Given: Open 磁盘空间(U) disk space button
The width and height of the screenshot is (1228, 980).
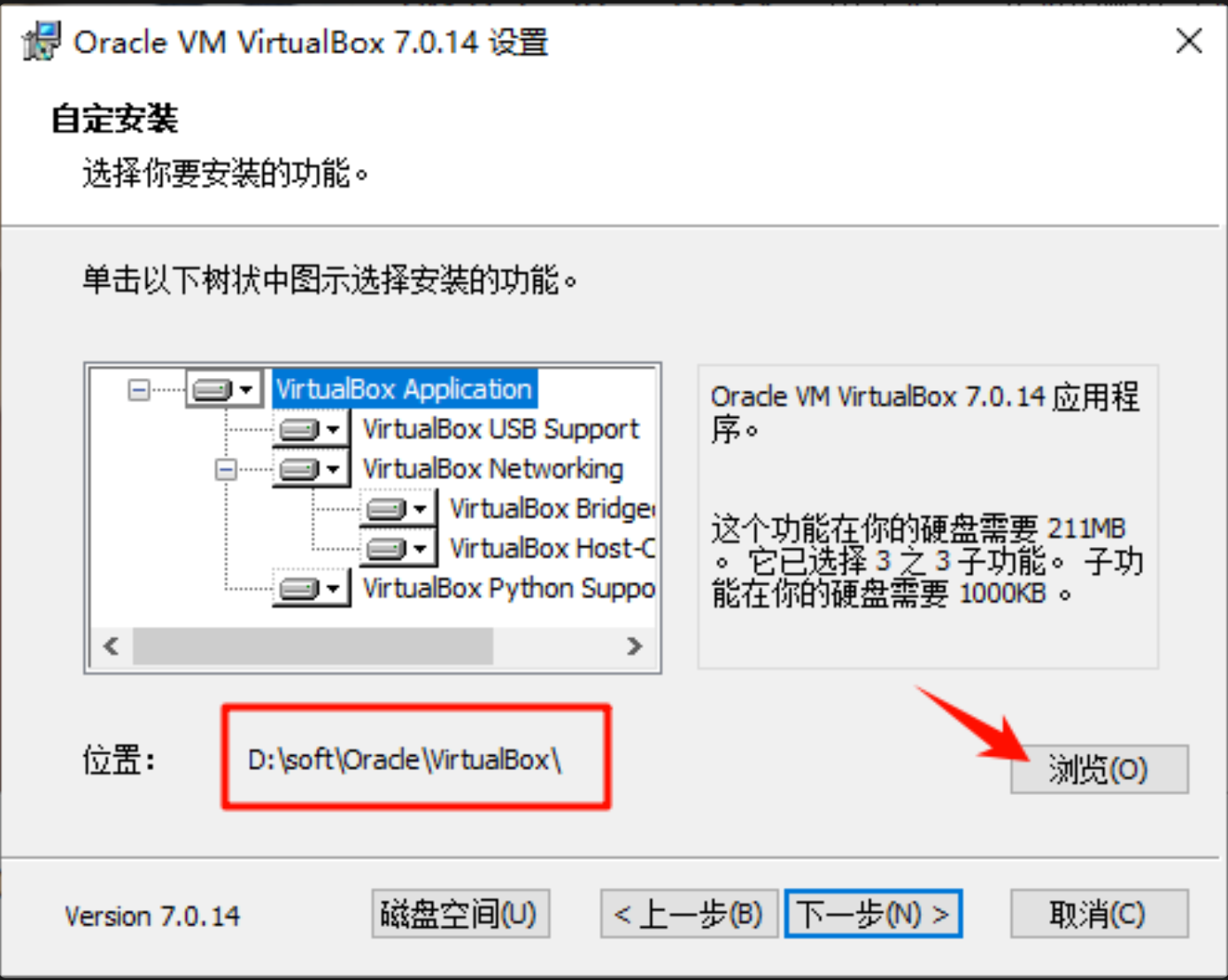Looking at the screenshot, I should coord(460,914).
